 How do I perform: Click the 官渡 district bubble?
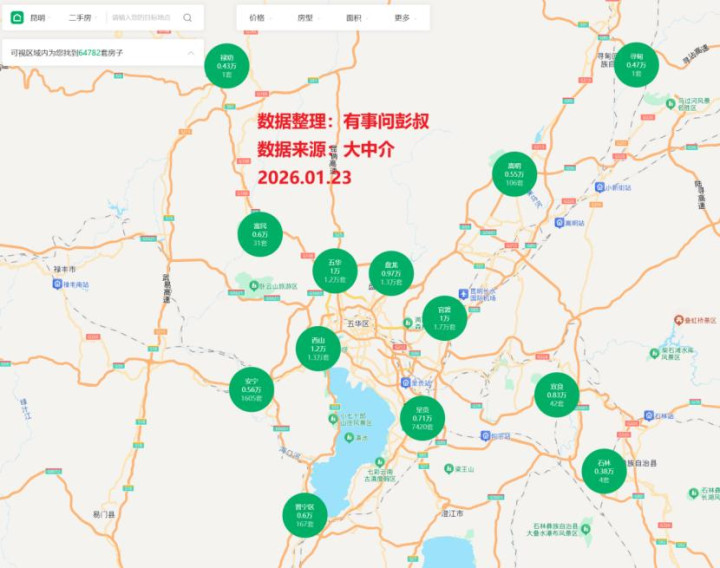coord(444,318)
